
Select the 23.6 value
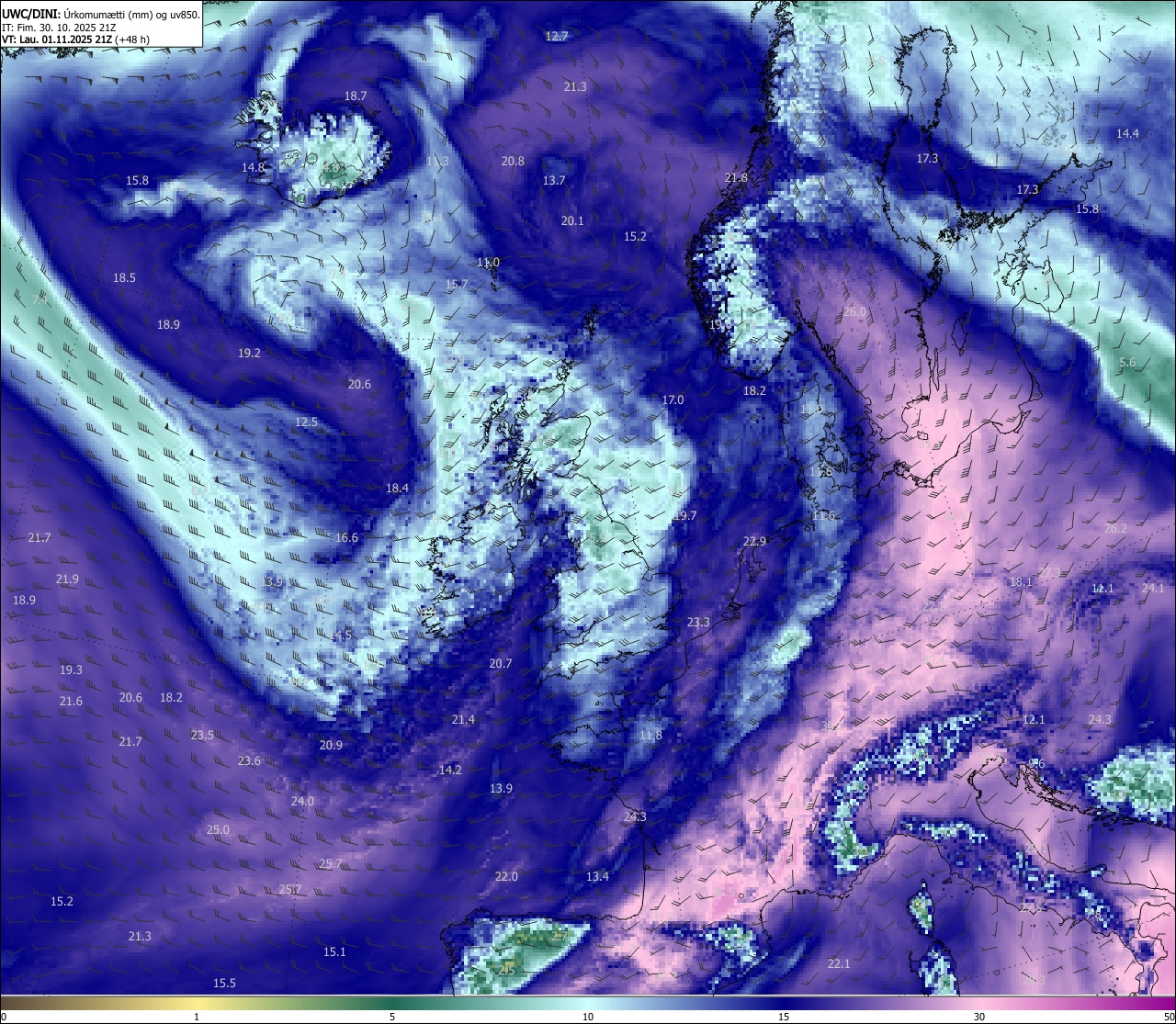(x=249, y=760)
